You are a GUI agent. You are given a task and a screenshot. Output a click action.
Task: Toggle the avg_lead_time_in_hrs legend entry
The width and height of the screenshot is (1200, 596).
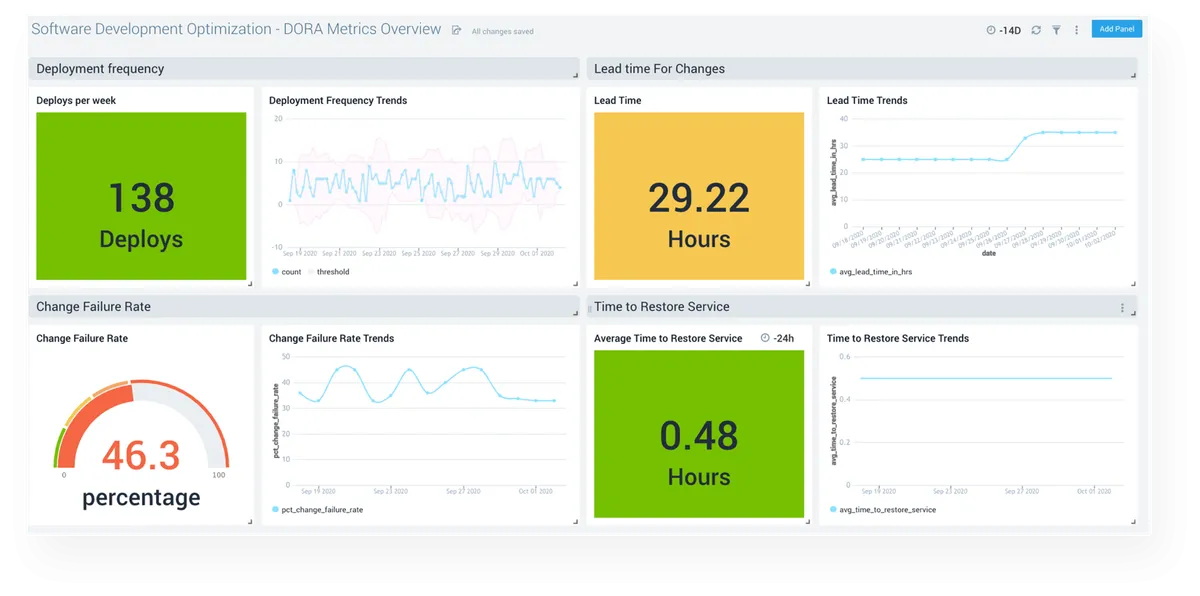pos(871,272)
